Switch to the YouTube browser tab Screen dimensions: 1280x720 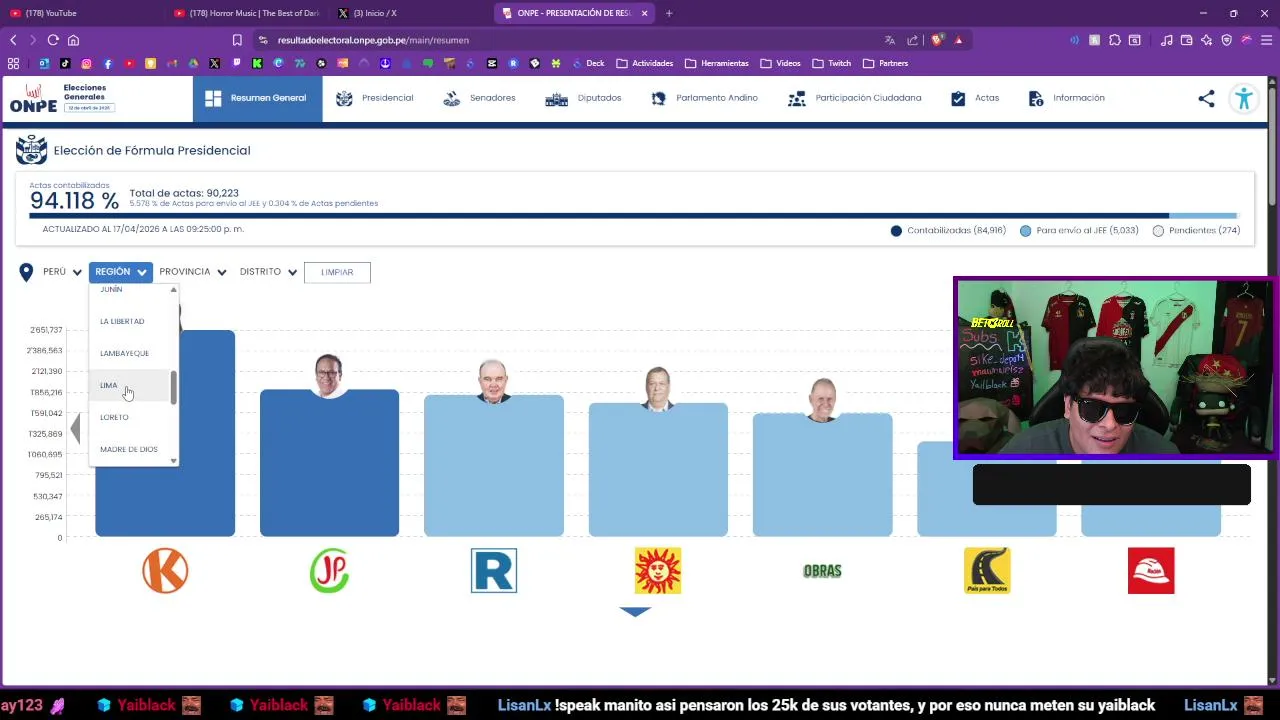[x=82, y=13]
